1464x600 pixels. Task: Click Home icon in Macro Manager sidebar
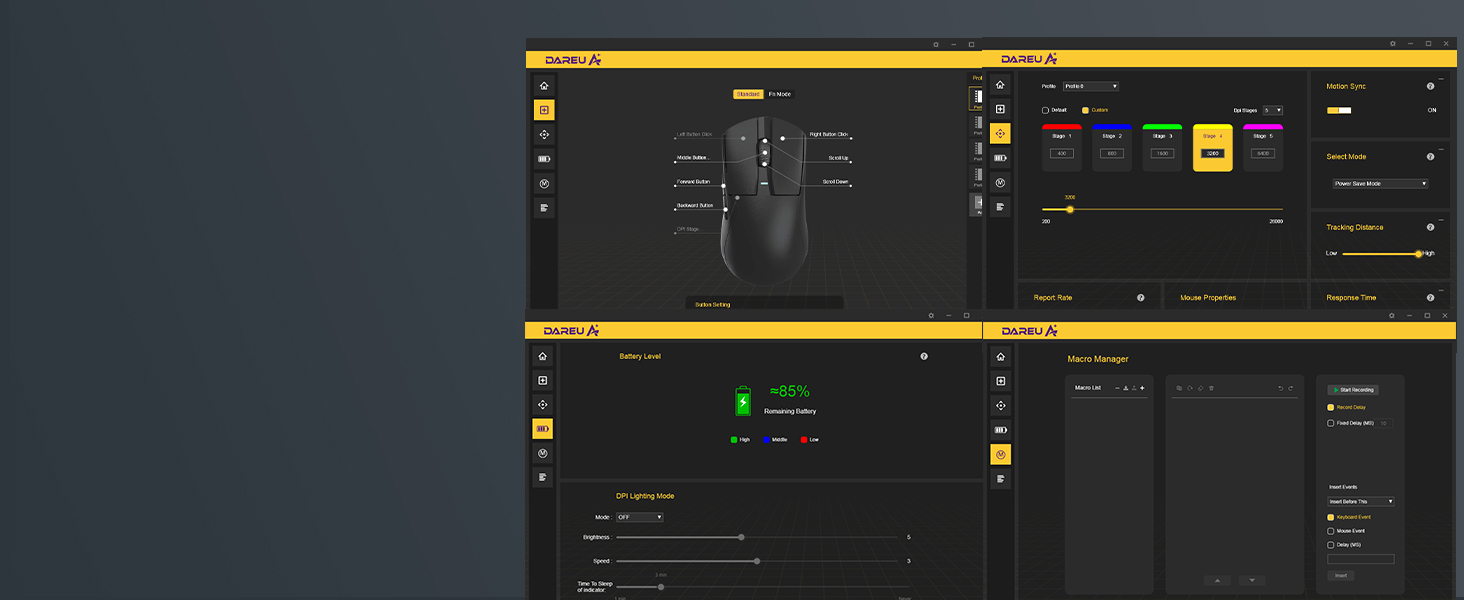click(1000, 357)
